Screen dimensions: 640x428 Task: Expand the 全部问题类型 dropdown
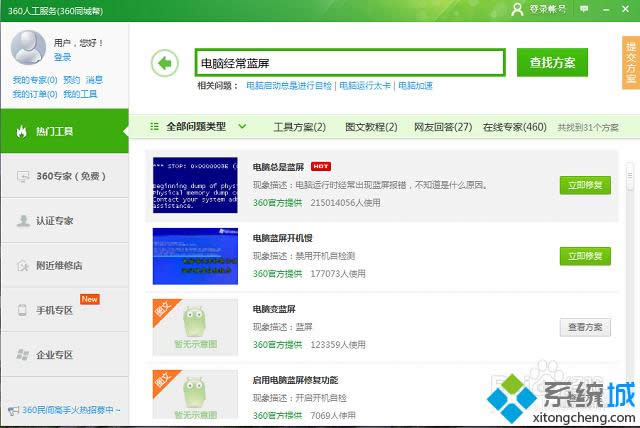tap(200, 127)
